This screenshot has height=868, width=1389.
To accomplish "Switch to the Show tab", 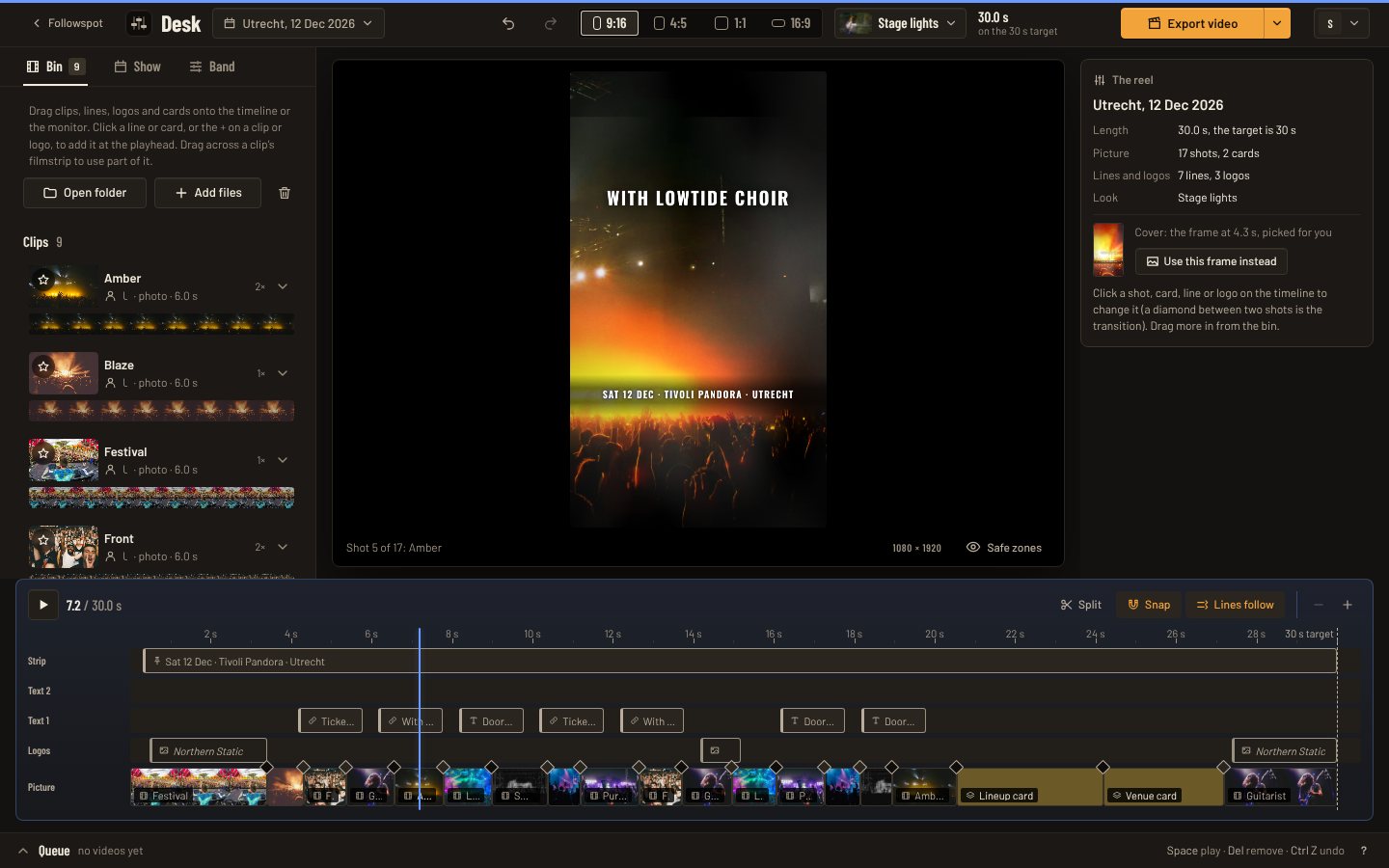I will coord(137,67).
